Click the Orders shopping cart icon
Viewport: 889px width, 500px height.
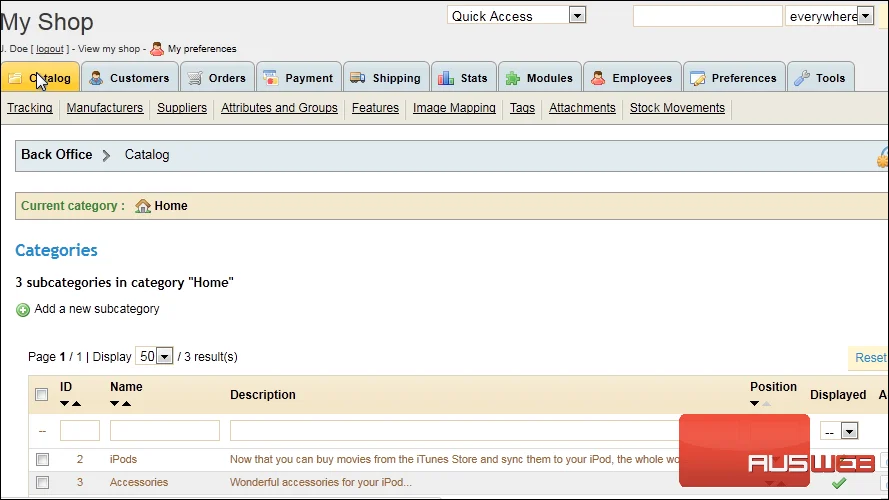pos(194,78)
